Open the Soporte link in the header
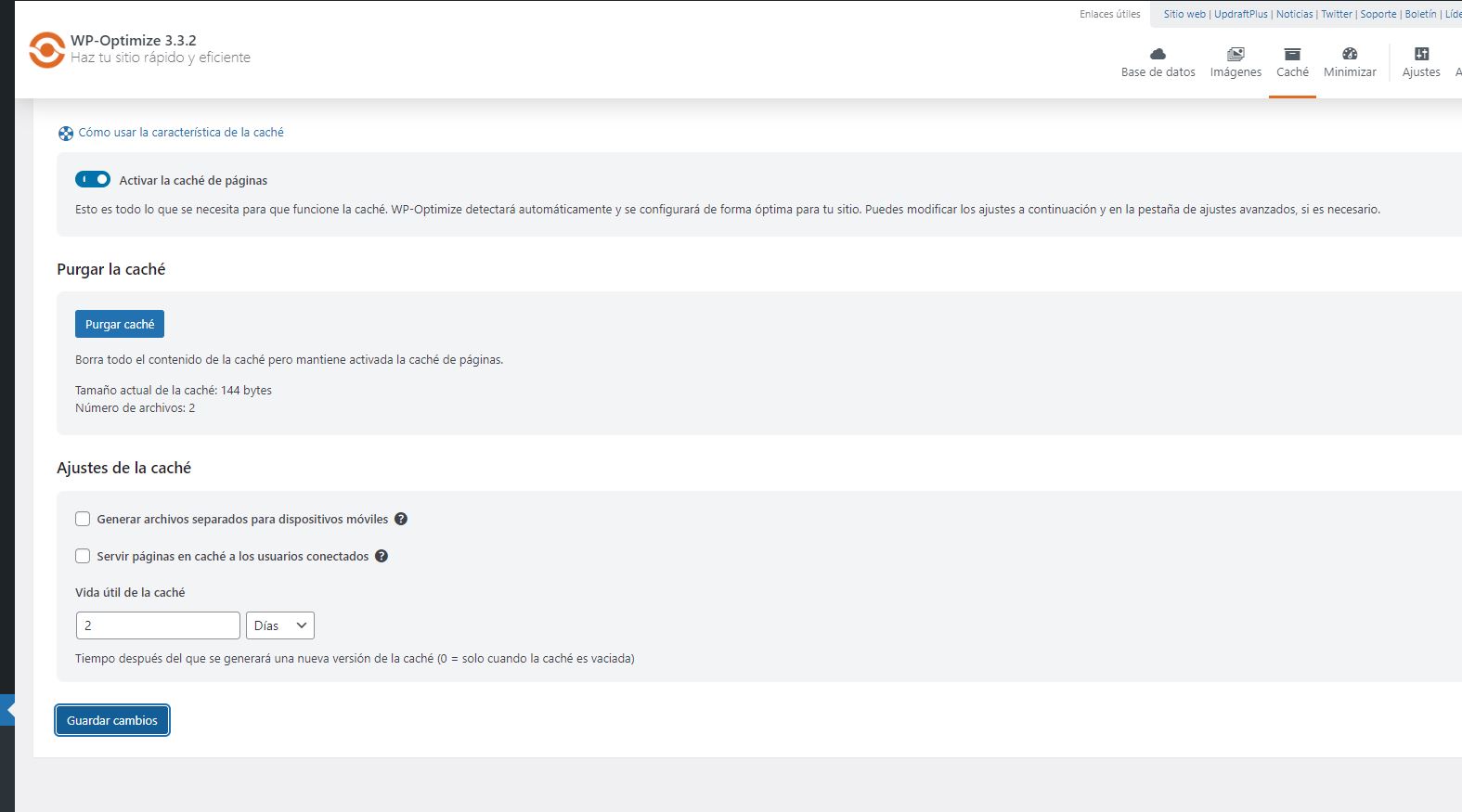The image size is (1462, 812). point(1378,14)
